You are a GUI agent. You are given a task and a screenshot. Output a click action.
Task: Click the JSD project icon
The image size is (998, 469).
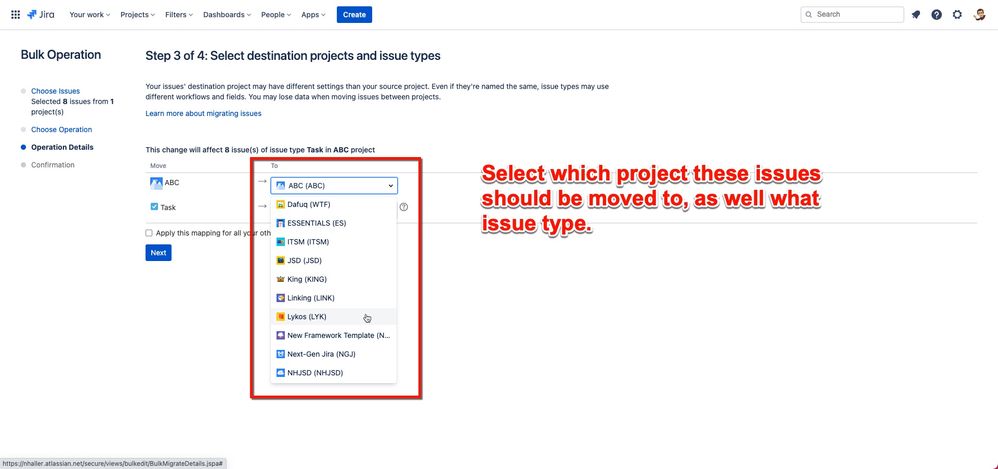(281, 260)
